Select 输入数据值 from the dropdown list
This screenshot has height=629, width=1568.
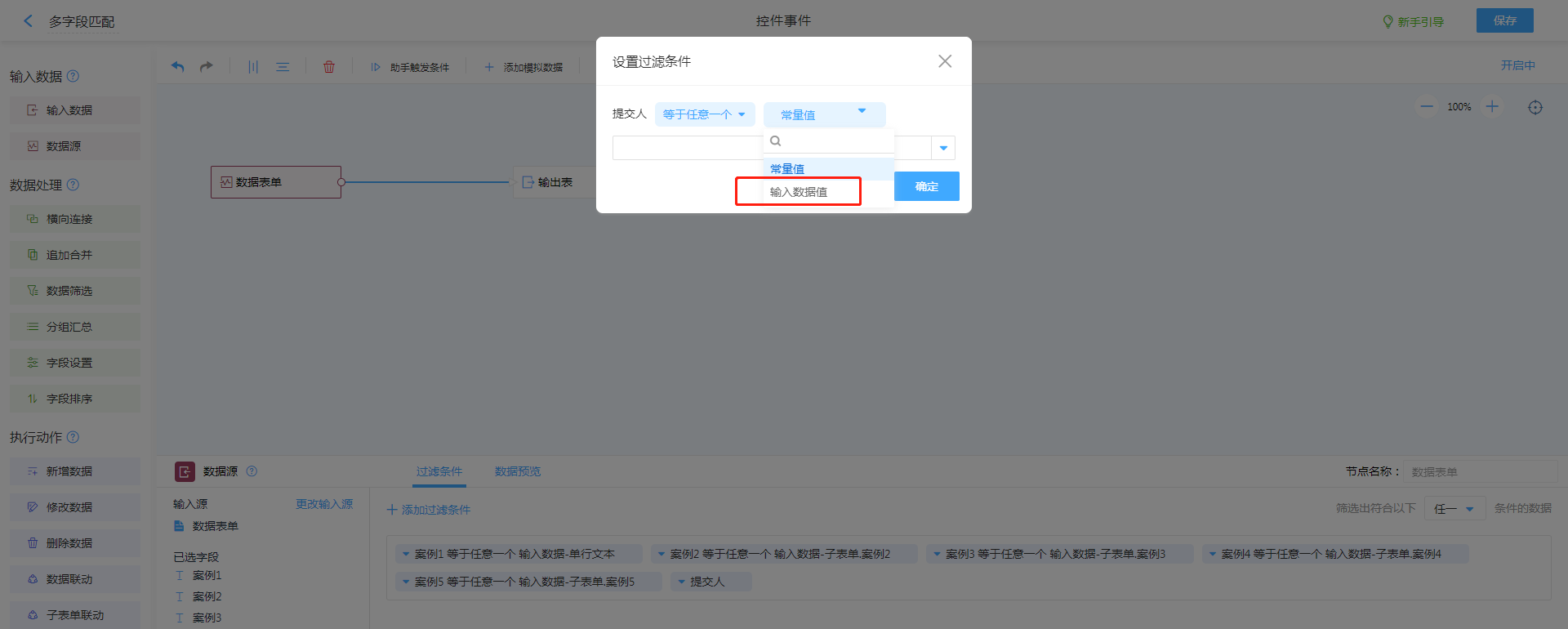click(x=799, y=192)
